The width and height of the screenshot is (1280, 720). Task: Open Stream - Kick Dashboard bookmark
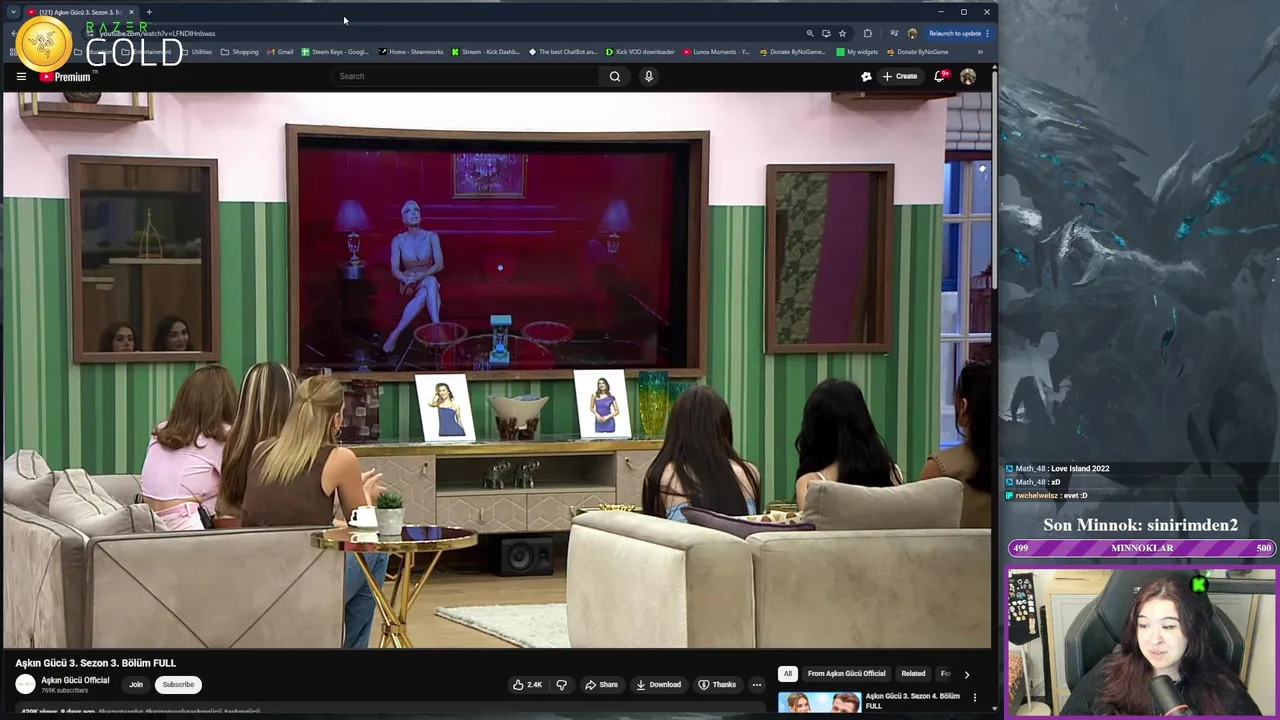(486, 52)
